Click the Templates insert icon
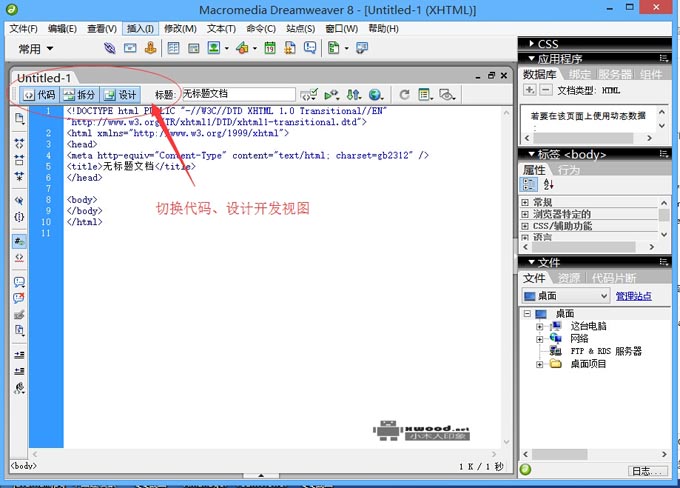This screenshot has height=488, width=680. click(x=334, y=48)
